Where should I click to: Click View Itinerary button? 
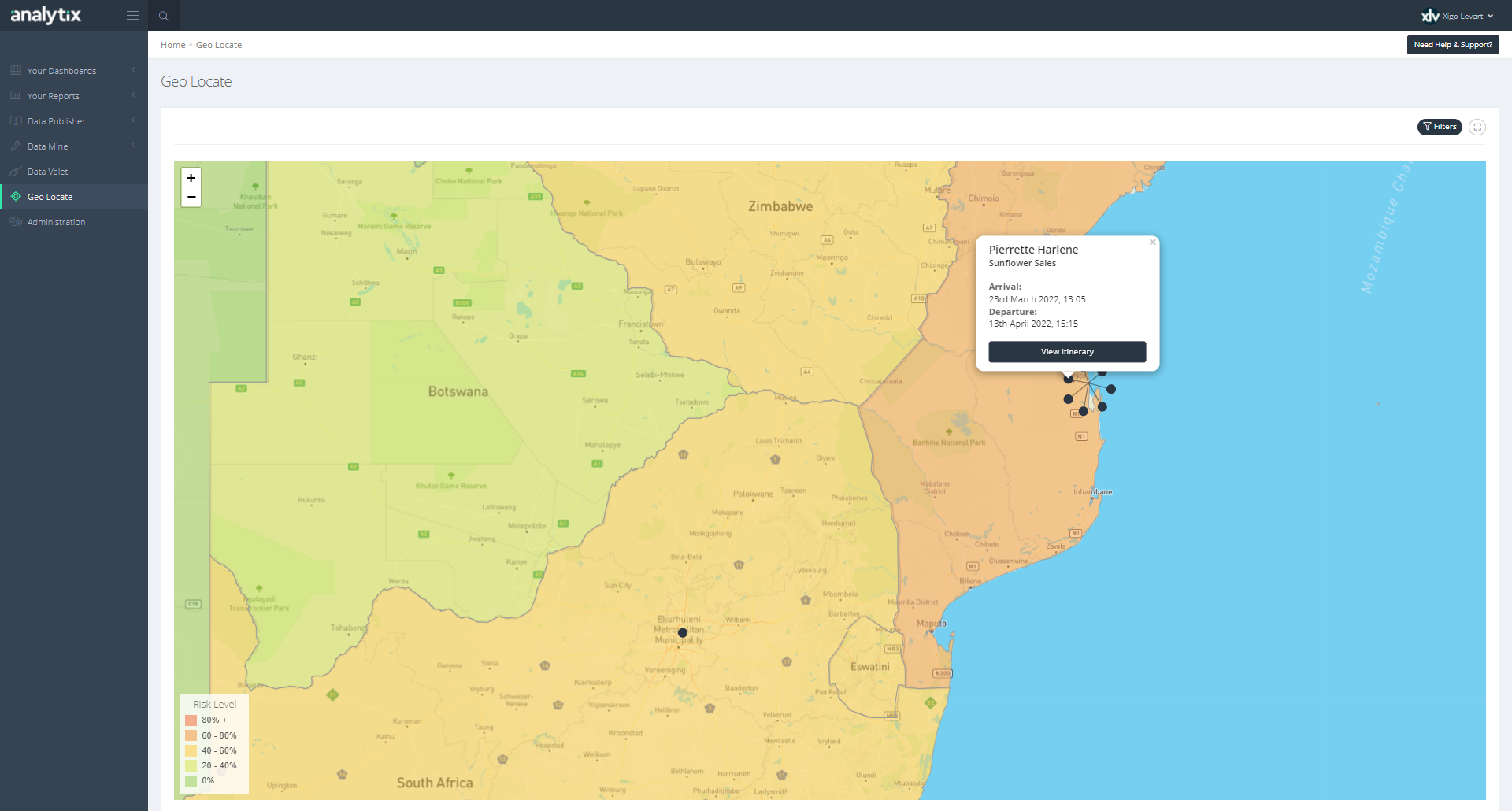point(1067,352)
